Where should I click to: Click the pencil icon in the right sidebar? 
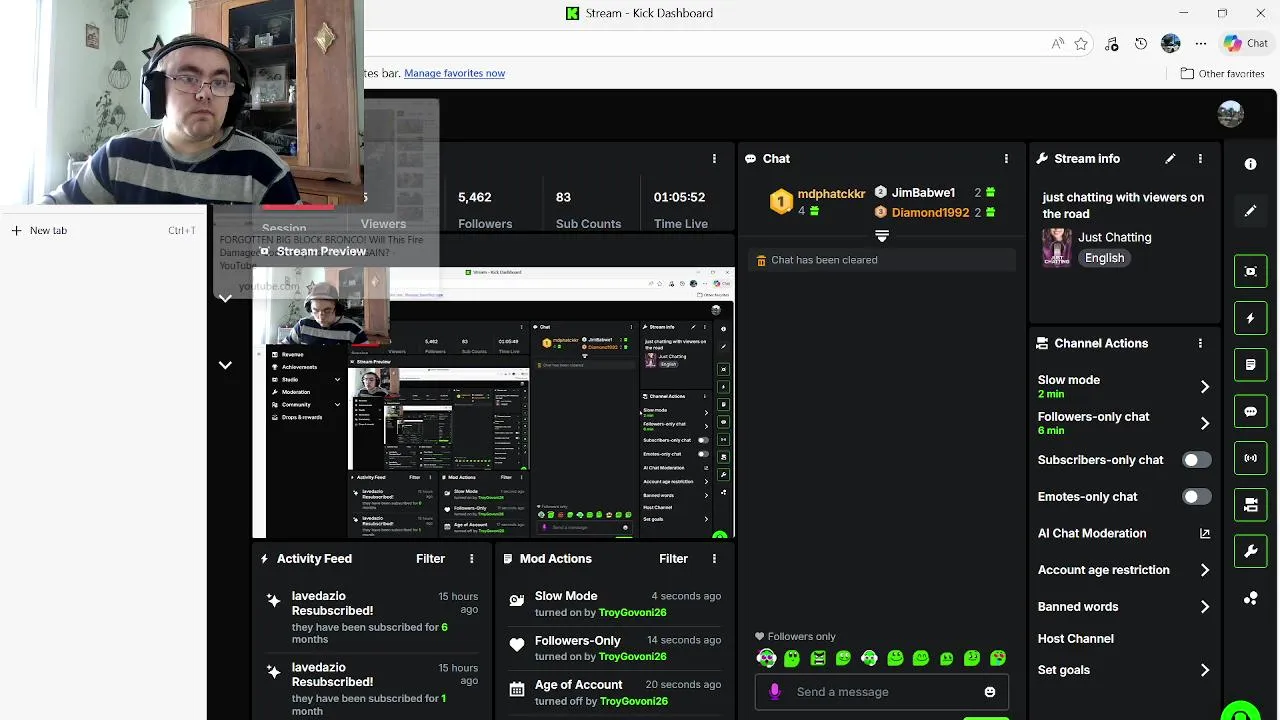[1250, 211]
